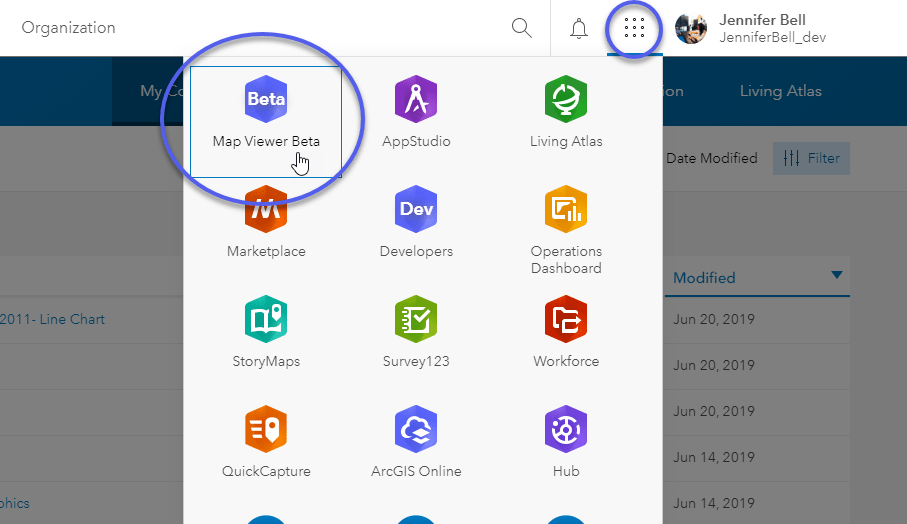Viewport: 907px width, 524px height.
Task: Click the search magnifier icon
Action: 522,28
